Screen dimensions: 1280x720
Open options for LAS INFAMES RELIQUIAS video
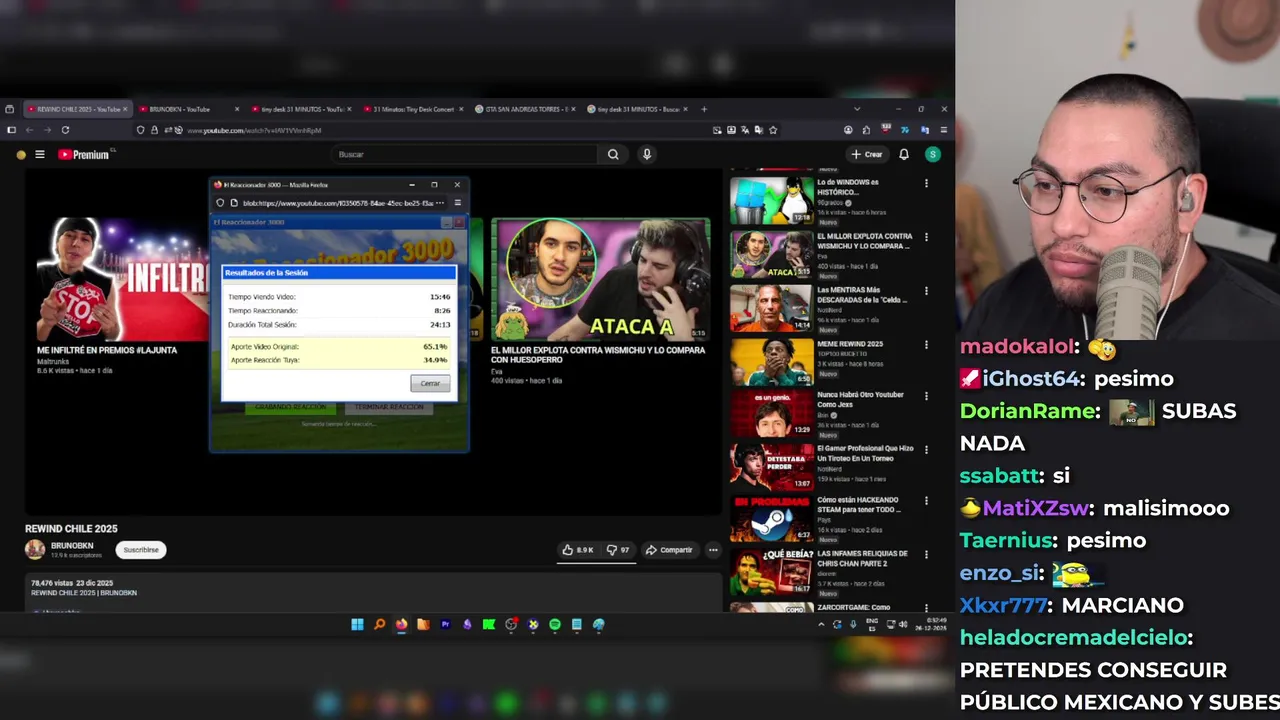(x=926, y=555)
